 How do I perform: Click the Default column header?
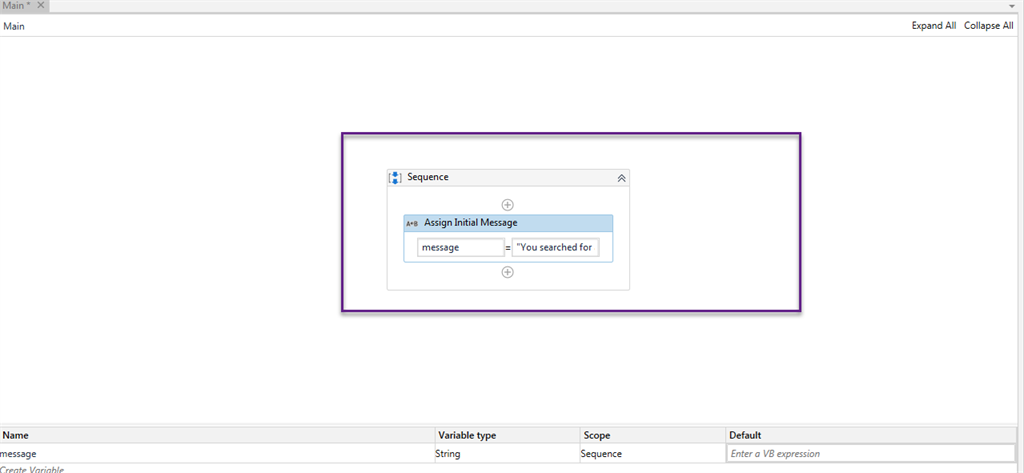871,435
